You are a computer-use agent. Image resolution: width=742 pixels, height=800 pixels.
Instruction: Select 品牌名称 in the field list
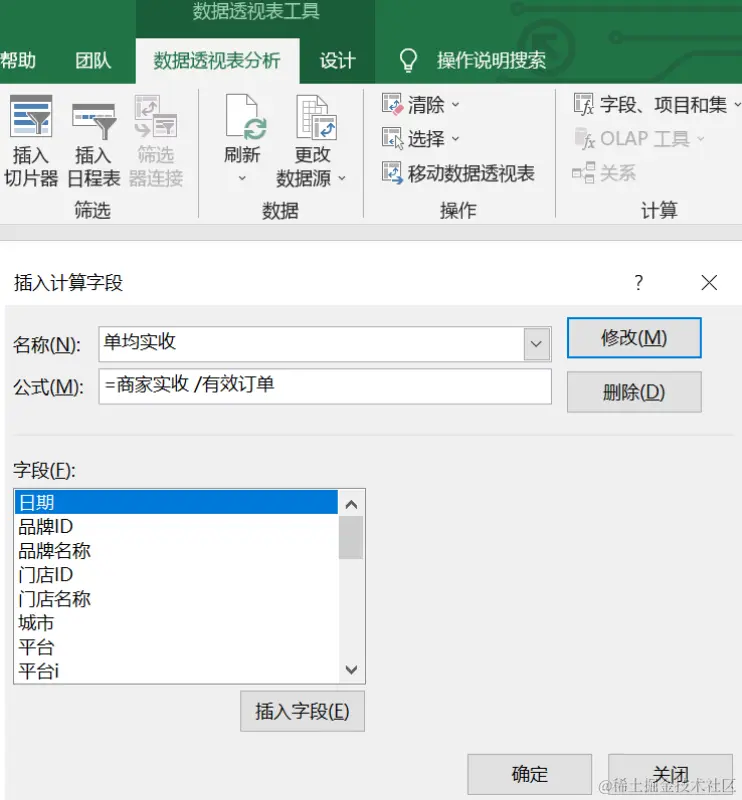coord(176,551)
